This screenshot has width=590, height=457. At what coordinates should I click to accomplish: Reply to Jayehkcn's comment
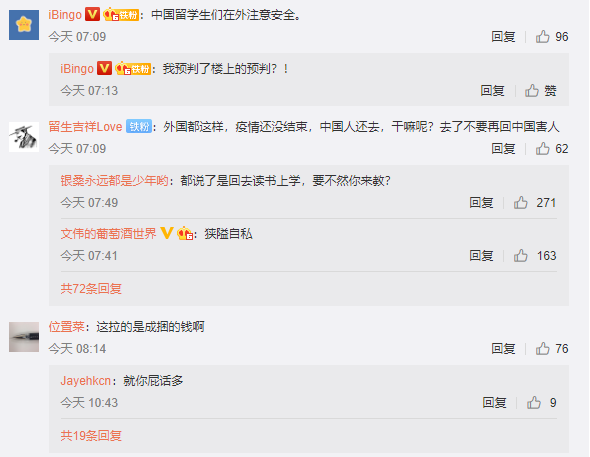pyautogui.click(x=494, y=403)
